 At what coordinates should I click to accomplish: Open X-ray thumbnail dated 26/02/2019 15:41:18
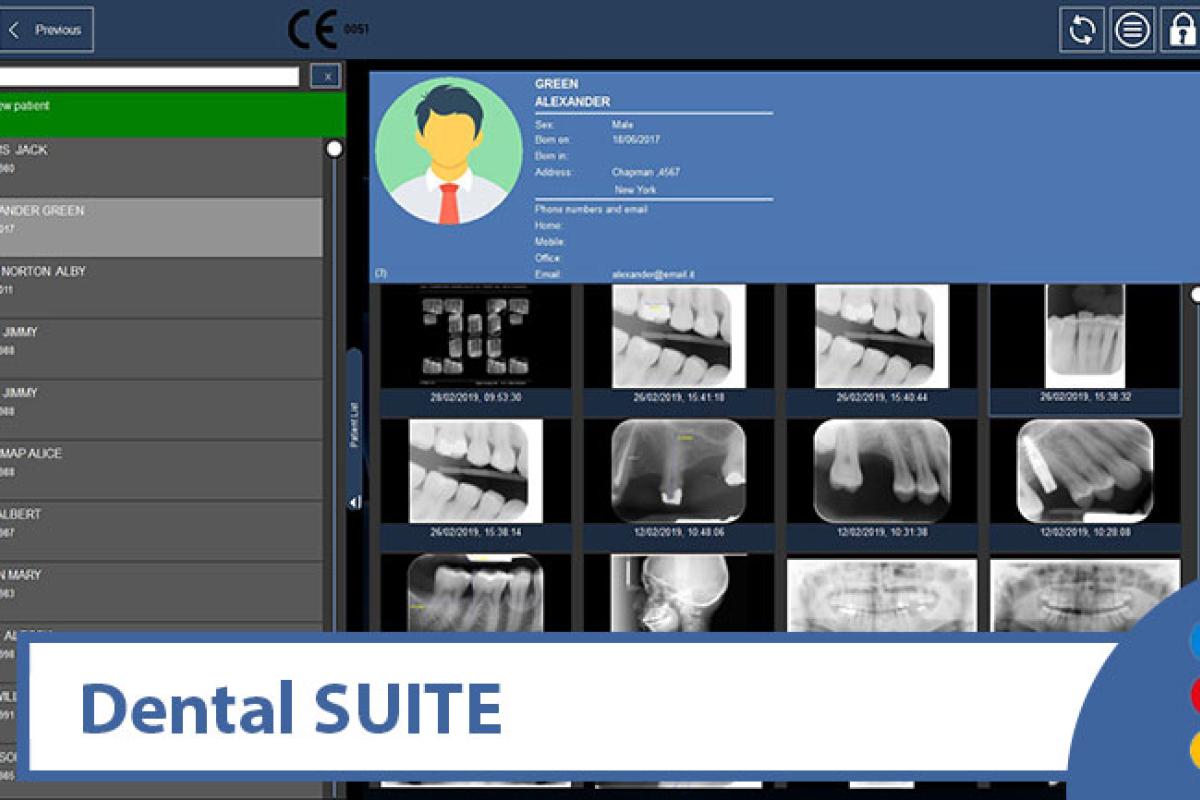click(x=679, y=337)
